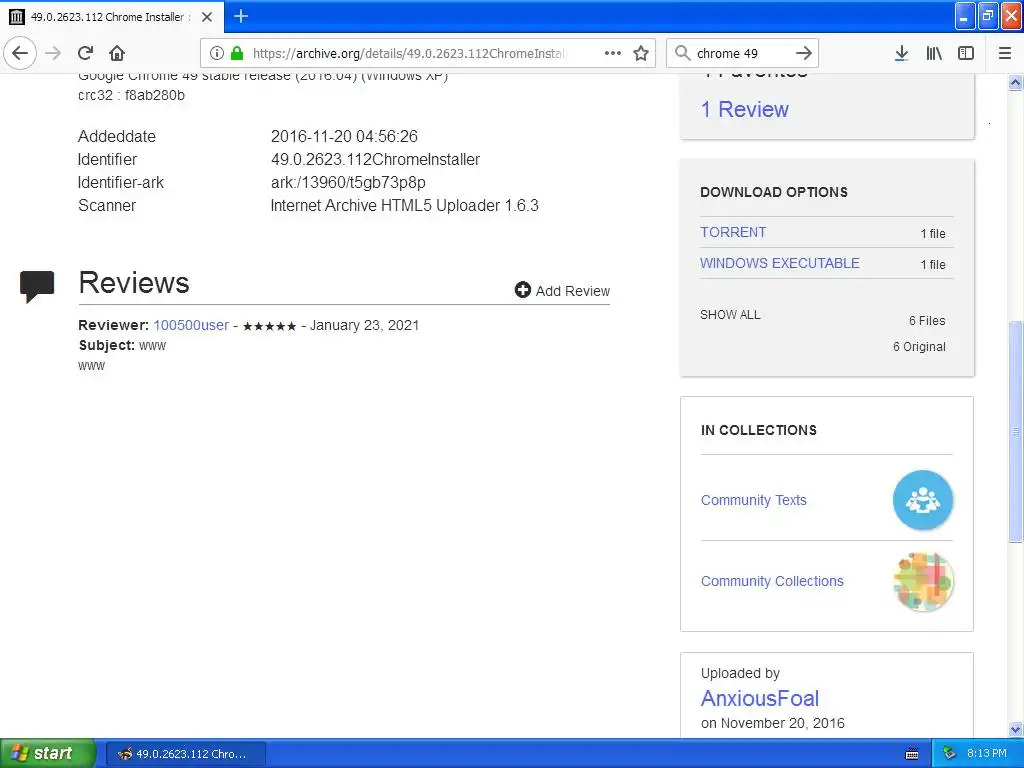Click the search magnifier icon

pyautogui.click(x=682, y=53)
